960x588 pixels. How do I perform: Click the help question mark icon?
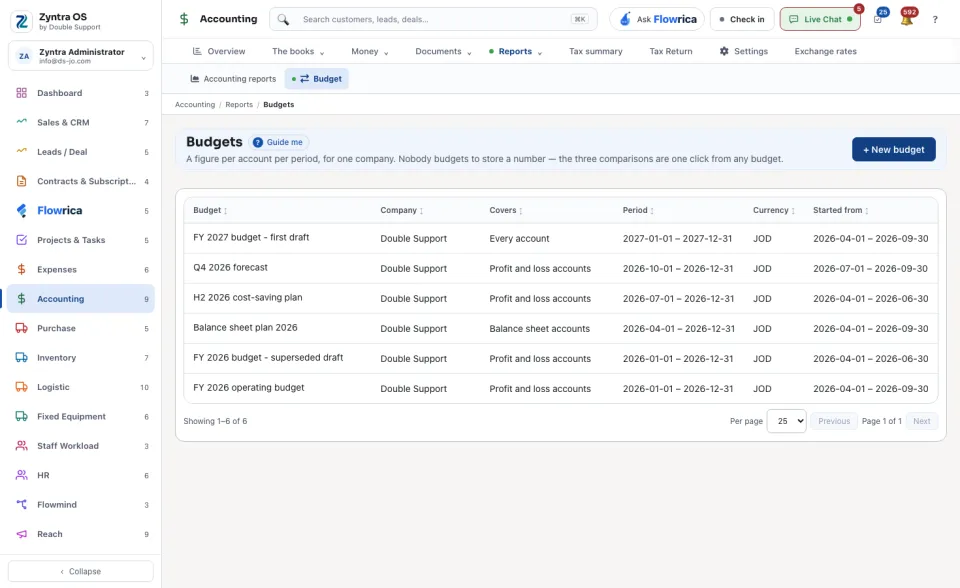point(935,20)
